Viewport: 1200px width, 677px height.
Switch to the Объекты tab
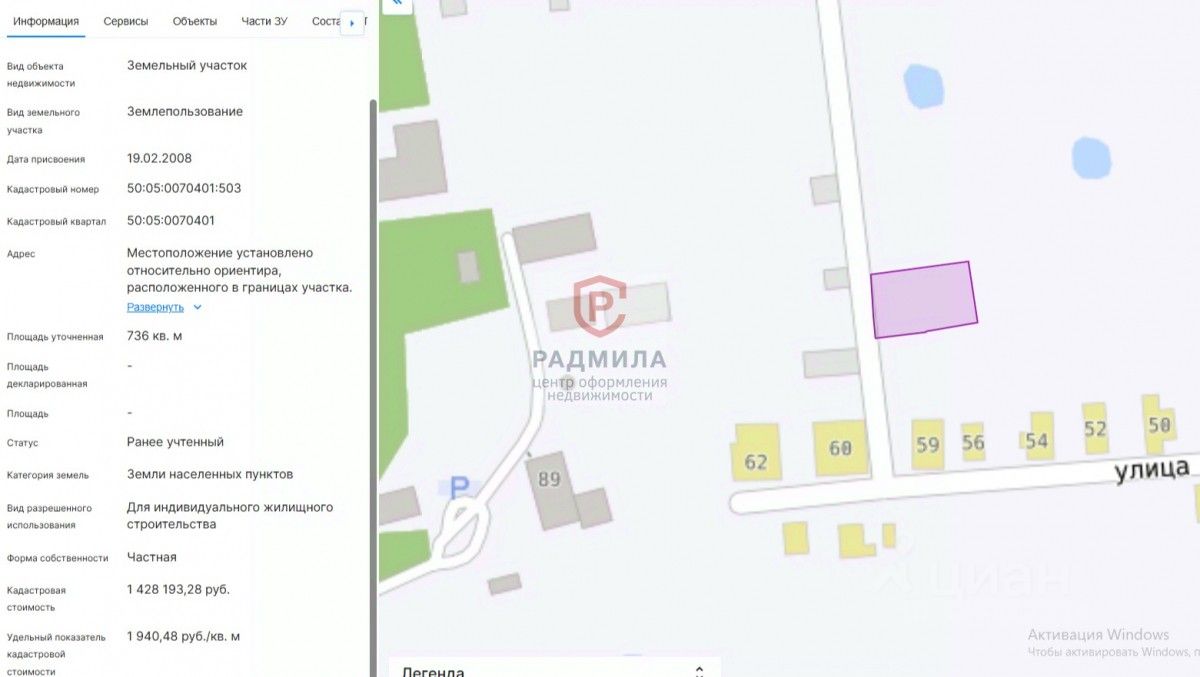click(x=194, y=21)
